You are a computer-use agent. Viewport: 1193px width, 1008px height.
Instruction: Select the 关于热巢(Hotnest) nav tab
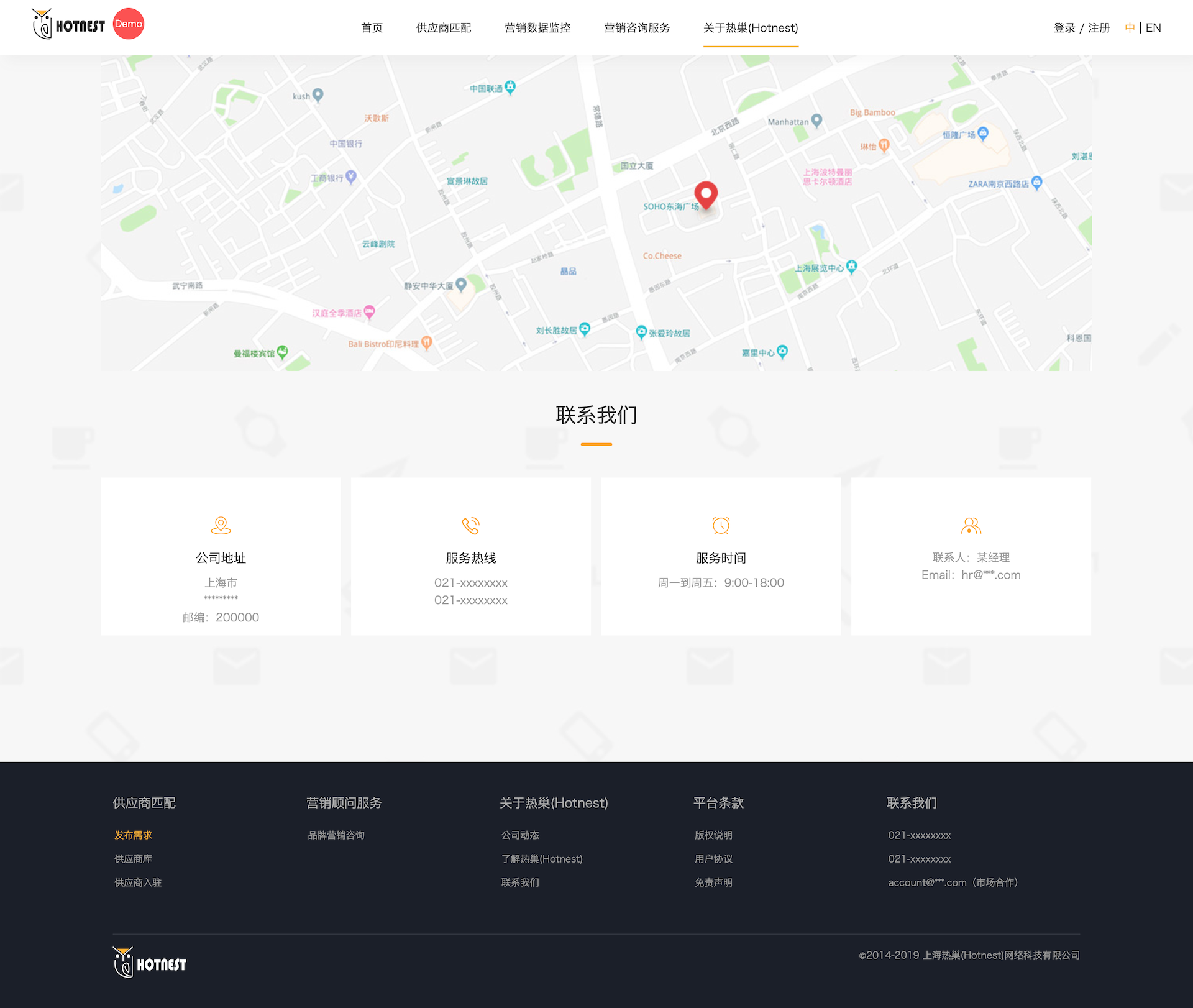pyautogui.click(x=751, y=28)
